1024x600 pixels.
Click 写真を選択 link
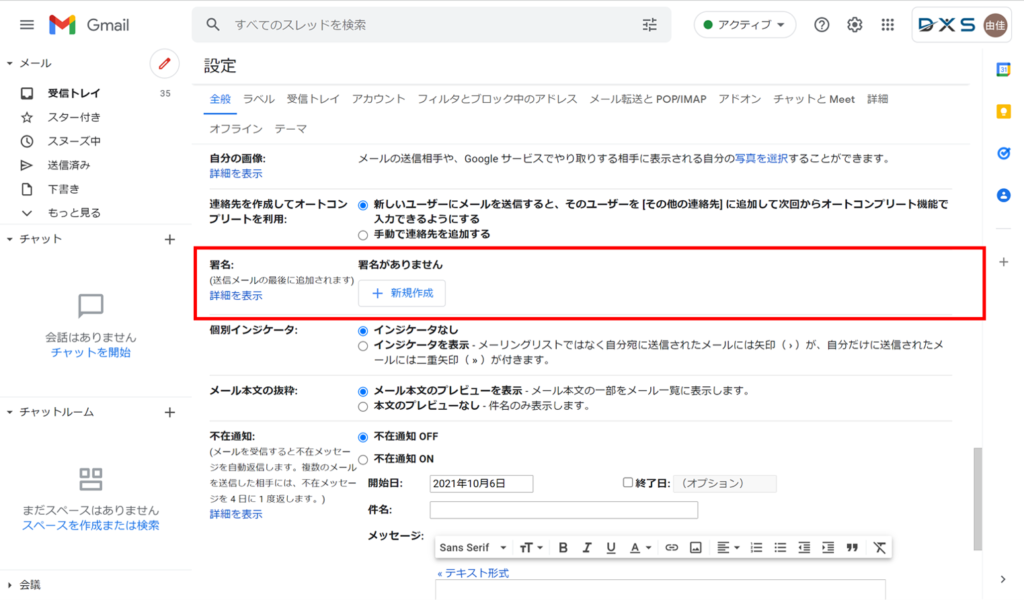[x=761, y=159]
